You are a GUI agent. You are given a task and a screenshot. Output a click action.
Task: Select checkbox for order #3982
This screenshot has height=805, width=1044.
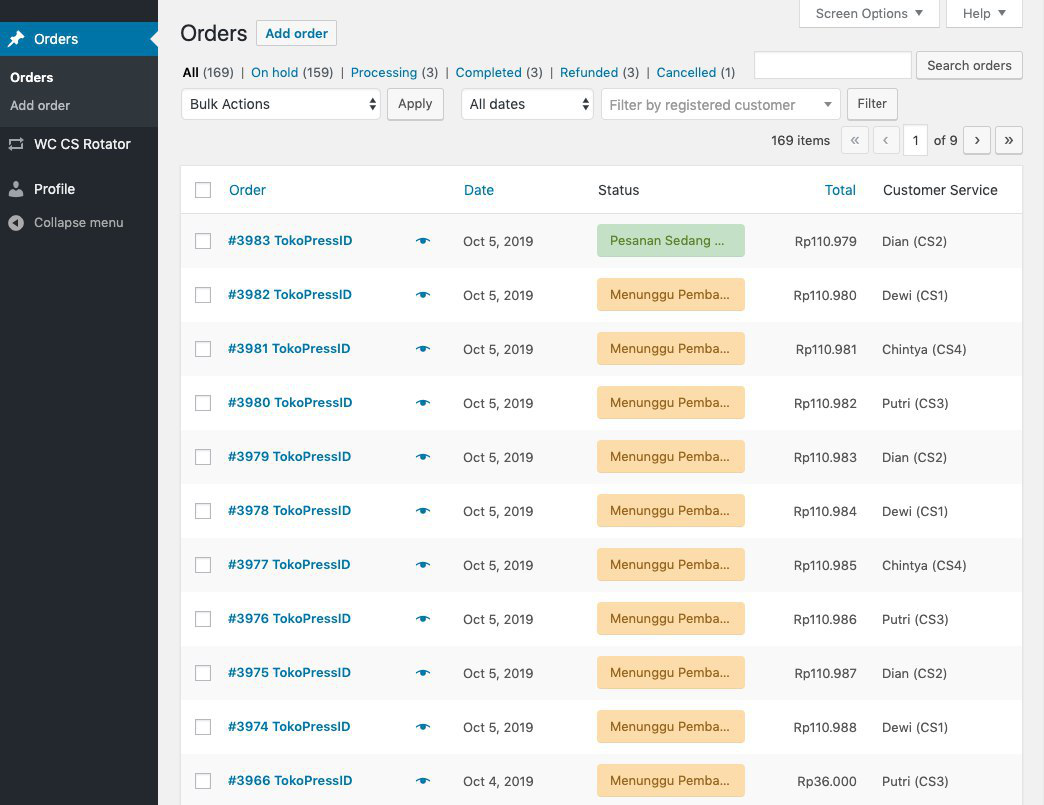coord(203,295)
